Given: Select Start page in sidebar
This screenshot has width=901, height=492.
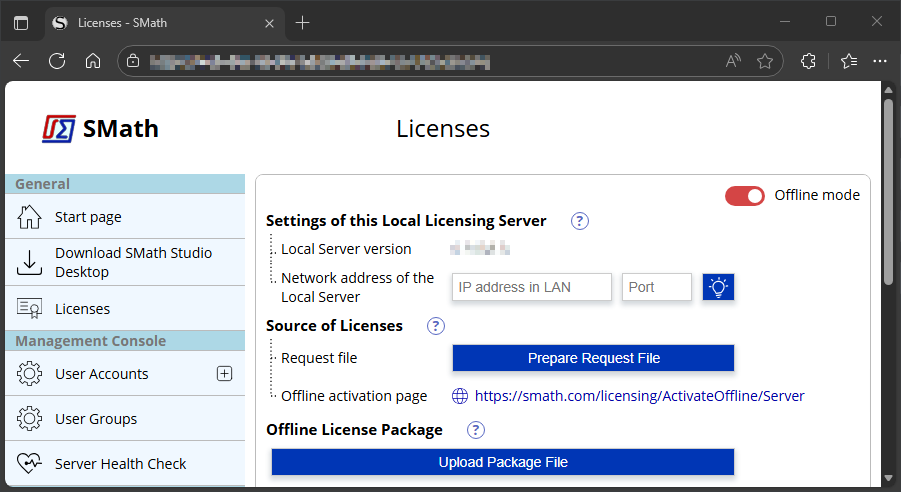Looking at the screenshot, I should [x=125, y=217].
